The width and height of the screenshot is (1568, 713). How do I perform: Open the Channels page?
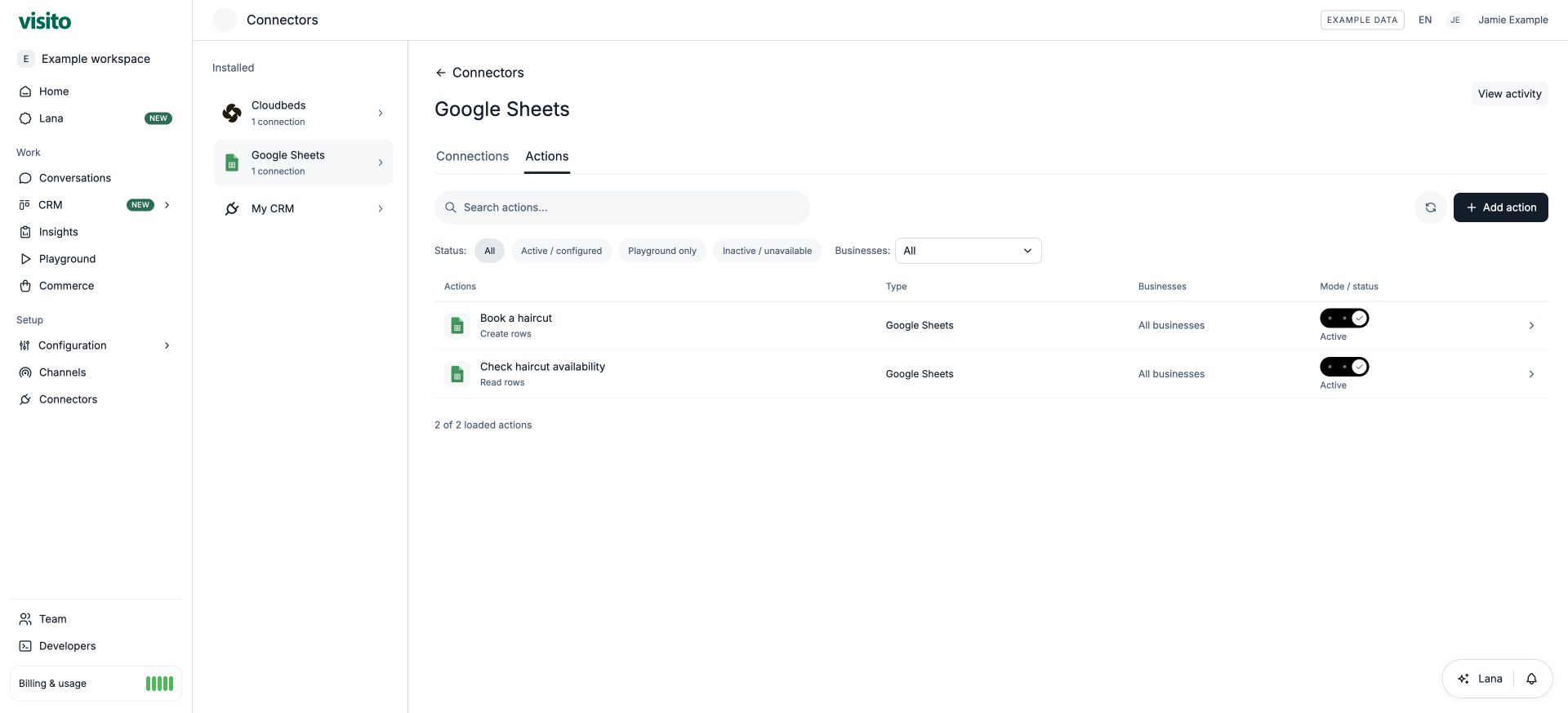pos(96,372)
